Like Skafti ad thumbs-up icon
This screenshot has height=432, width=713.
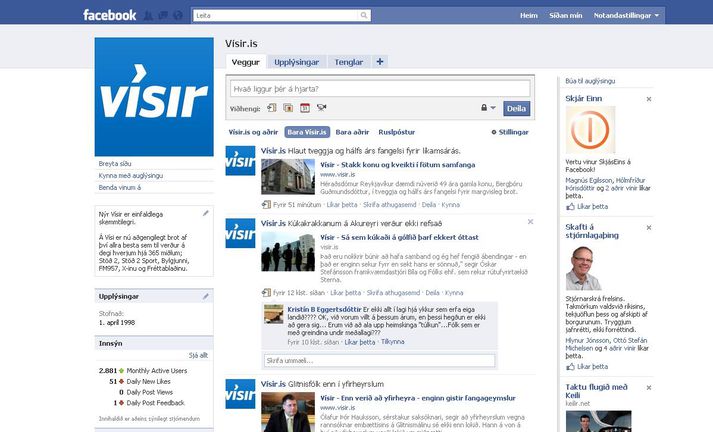[570, 367]
